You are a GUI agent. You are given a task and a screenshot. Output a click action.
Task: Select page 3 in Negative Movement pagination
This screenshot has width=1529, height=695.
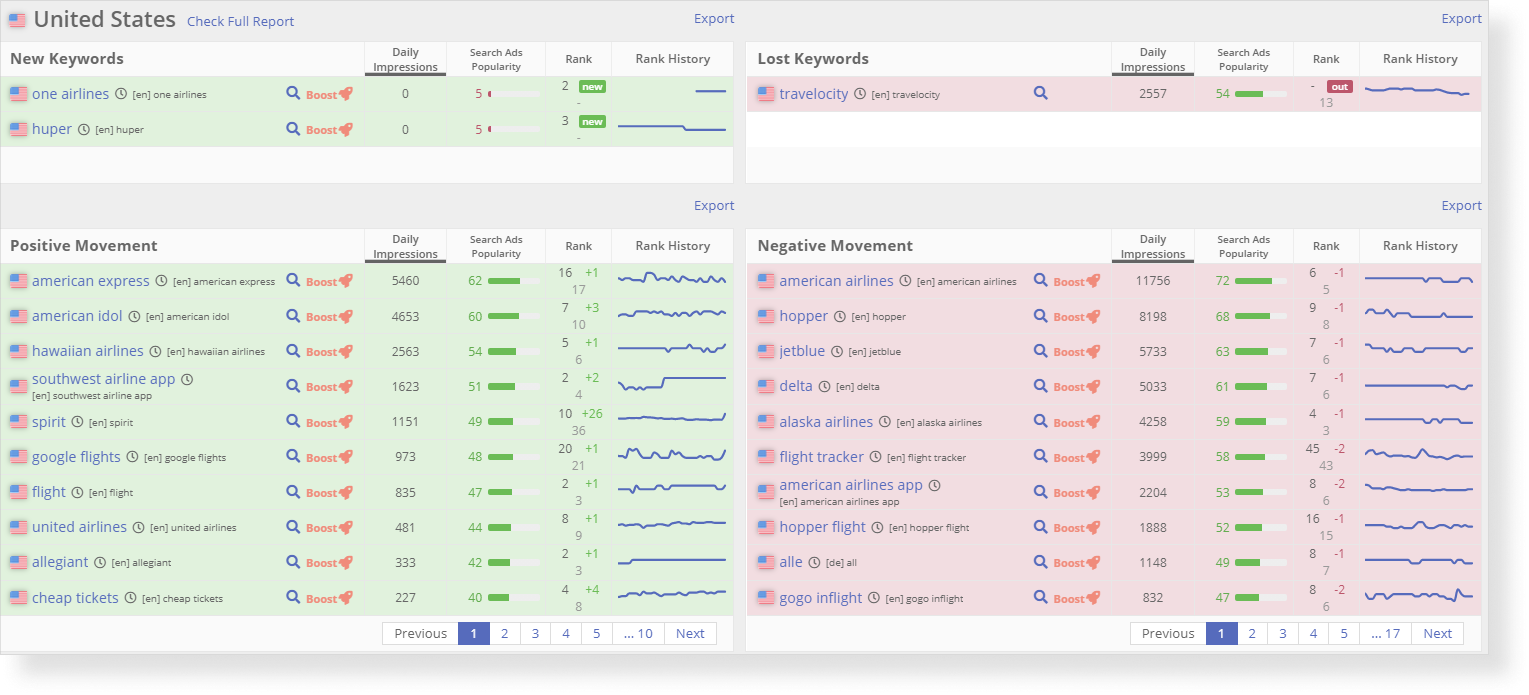point(1283,633)
